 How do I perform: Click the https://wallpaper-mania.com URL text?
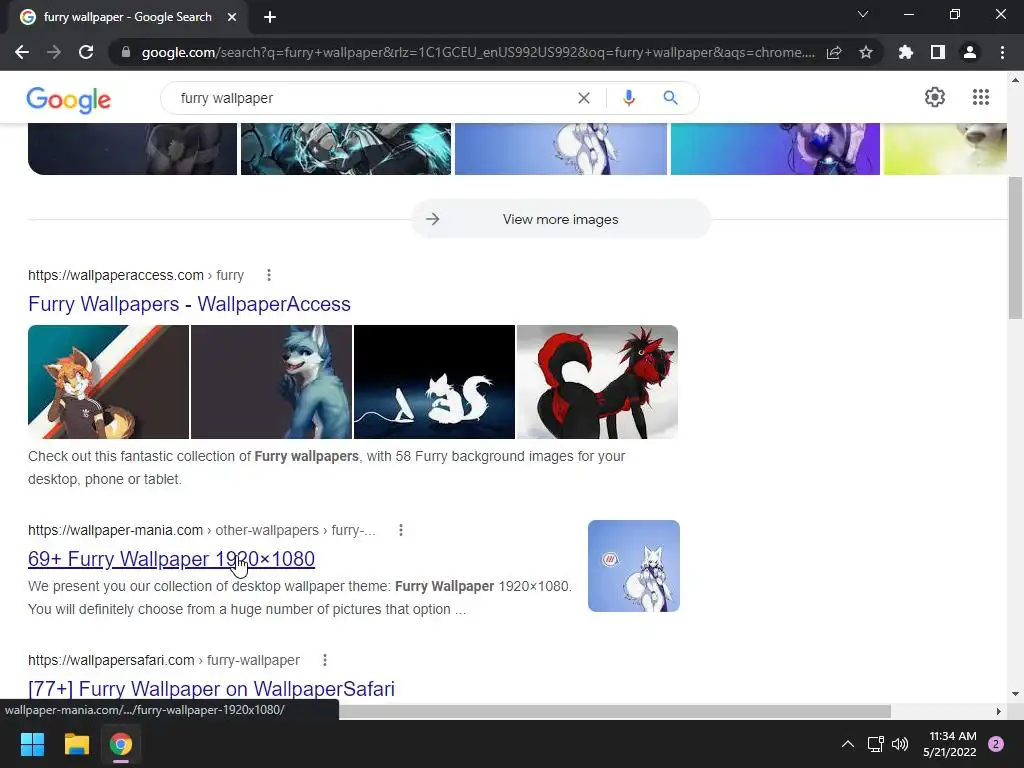(x=115, y=530)
